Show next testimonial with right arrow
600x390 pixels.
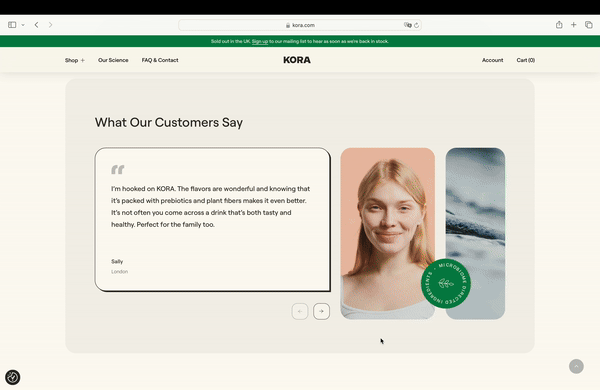(321, 312)
